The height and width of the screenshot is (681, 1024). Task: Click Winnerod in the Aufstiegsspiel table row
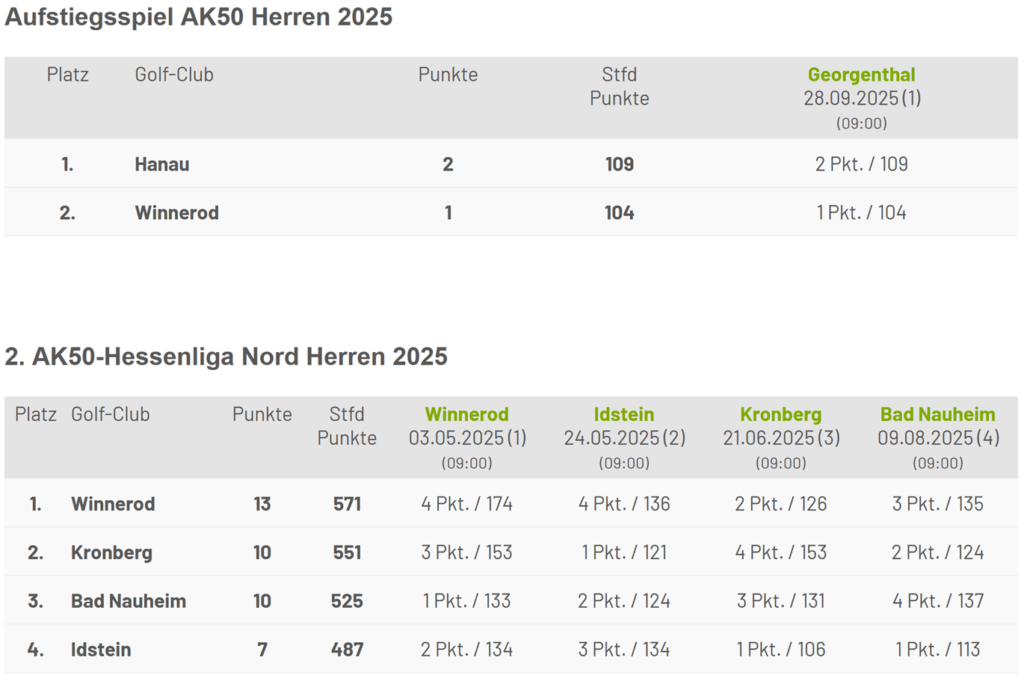177,213
